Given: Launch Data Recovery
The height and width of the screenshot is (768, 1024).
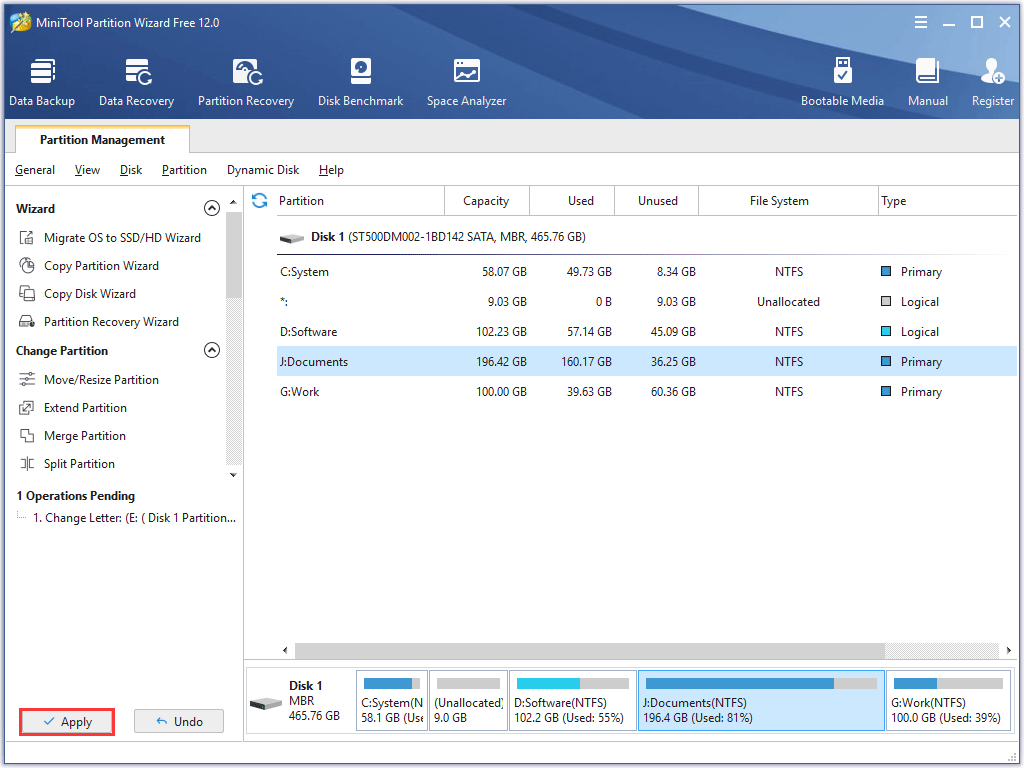Looking at the screenshot, I should (x=136, y=82).
